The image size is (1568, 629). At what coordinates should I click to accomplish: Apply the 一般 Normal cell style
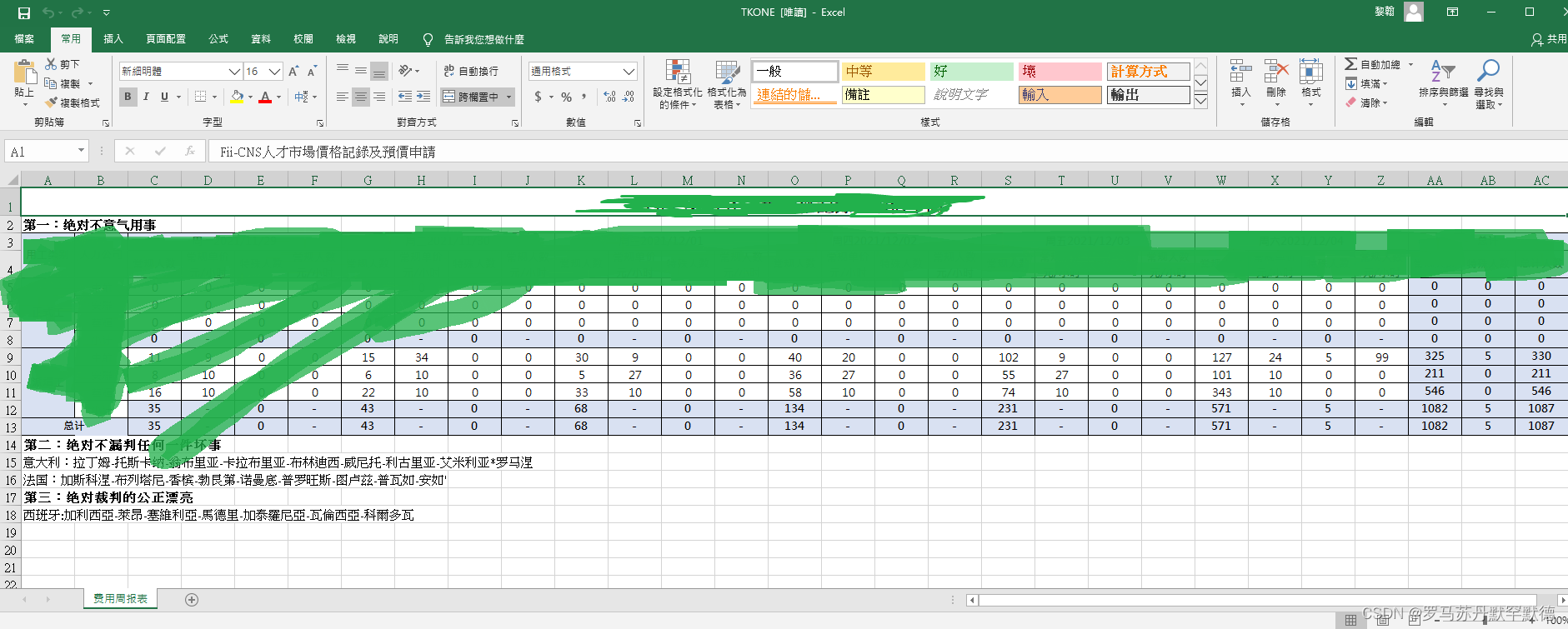click(794, 72)
